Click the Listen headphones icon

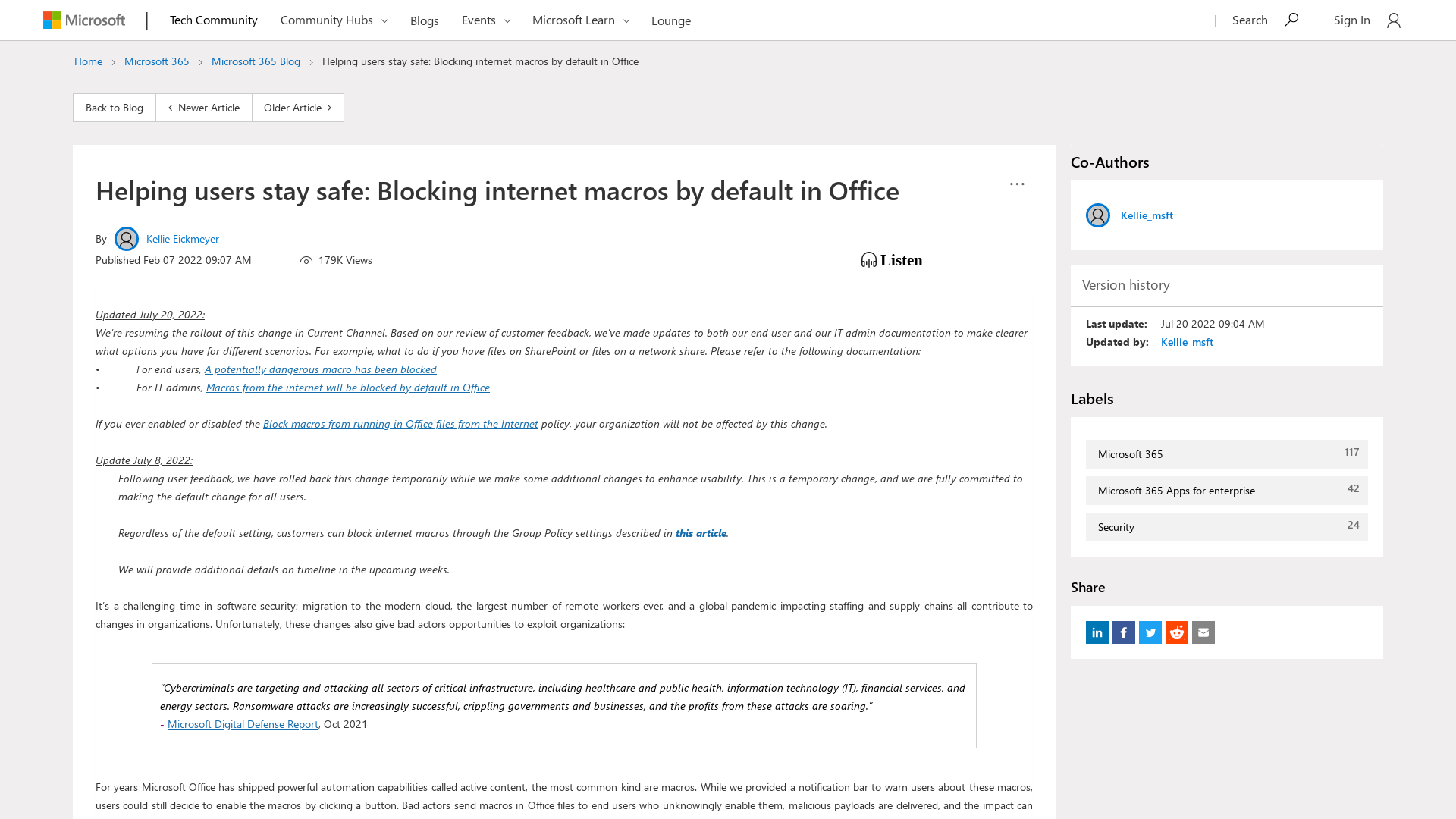coord(869,260)
